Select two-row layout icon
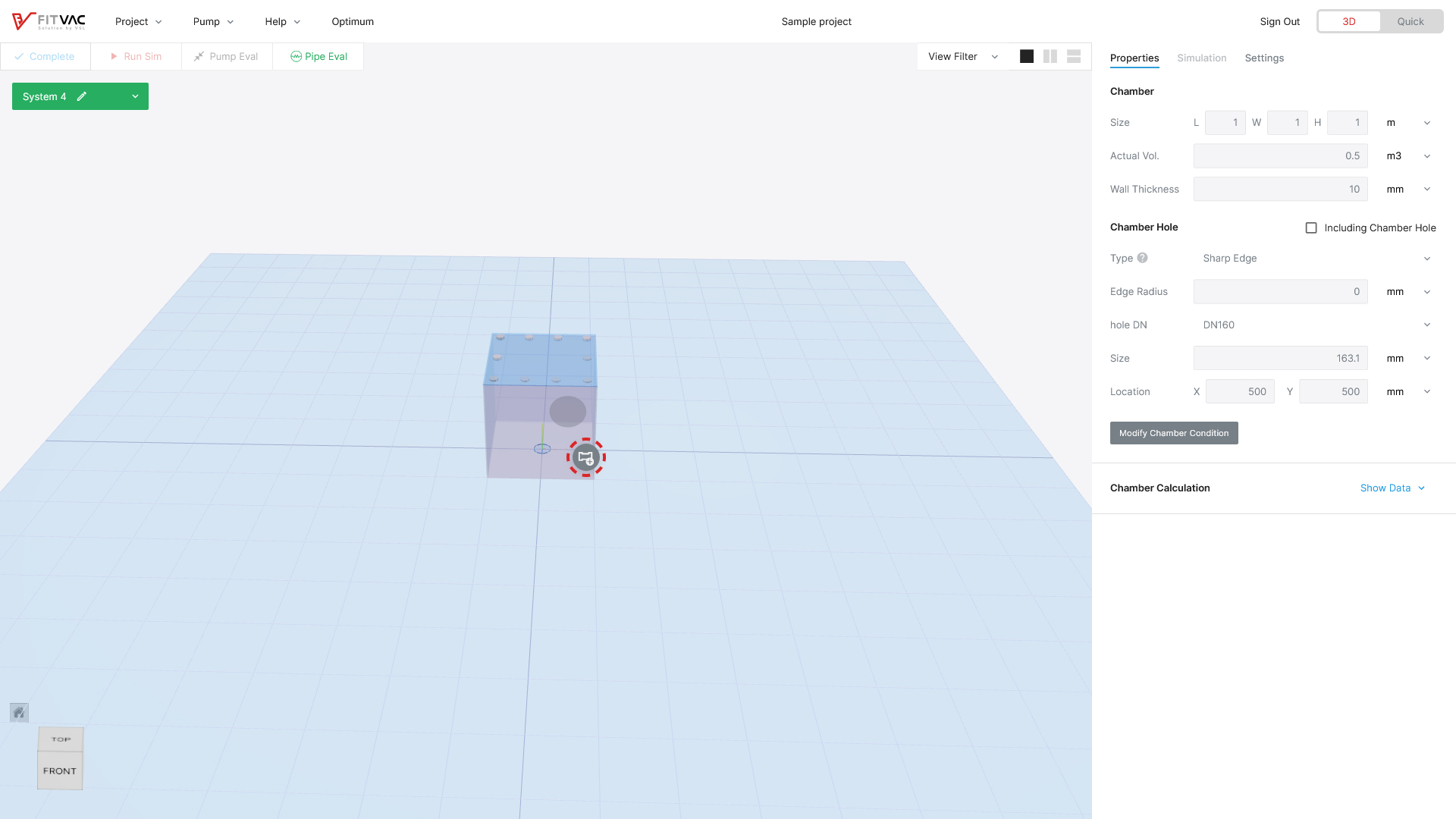This screenshot has width=1456, height=819. click(1074, 56)
